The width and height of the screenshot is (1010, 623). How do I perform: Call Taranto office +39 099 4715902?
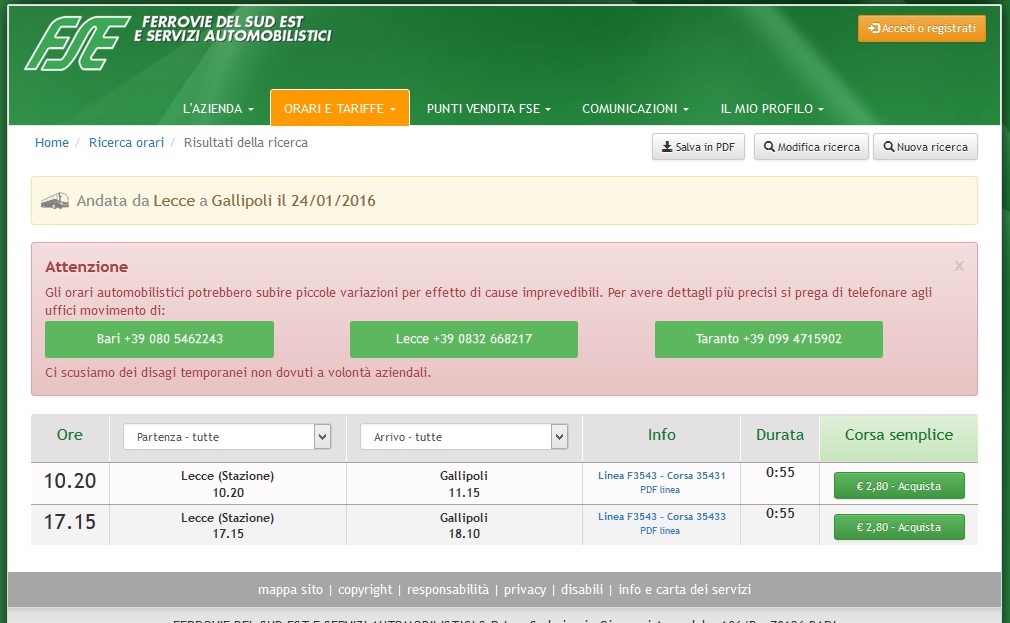pyautogui.click(x=768, y=339)
